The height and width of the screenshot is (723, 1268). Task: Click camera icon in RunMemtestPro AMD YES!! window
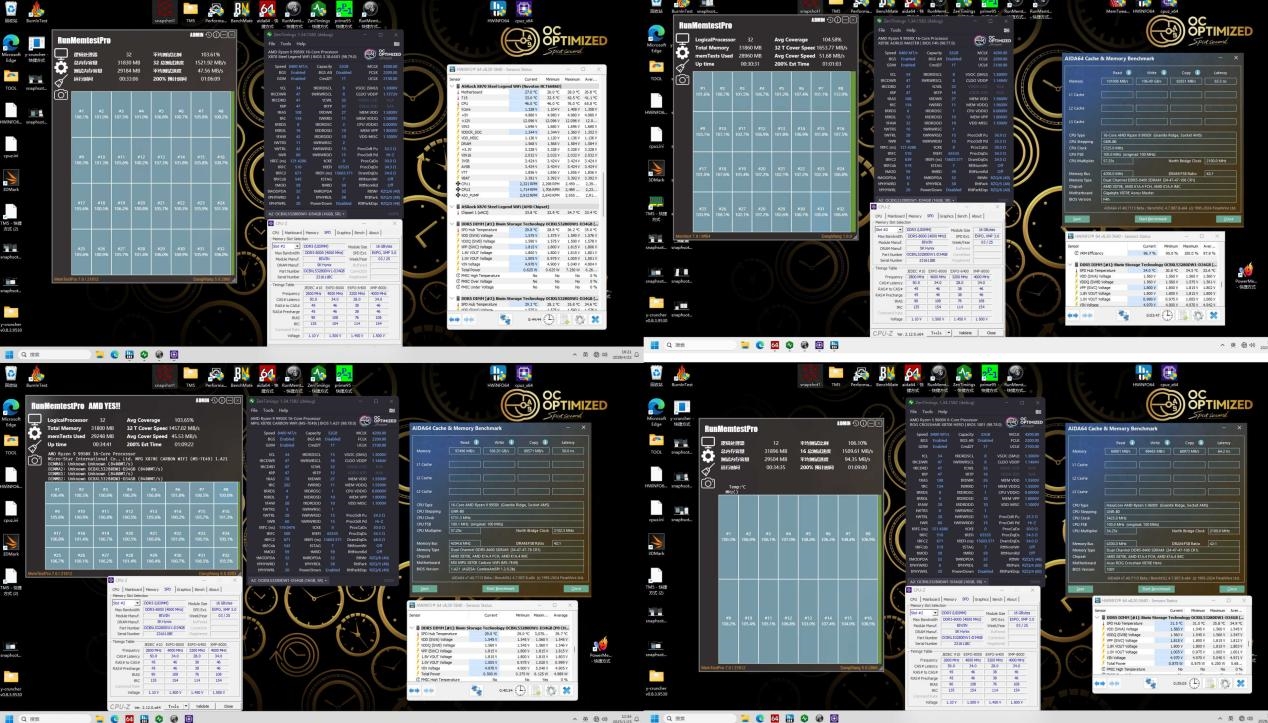(x=34, y=460)
